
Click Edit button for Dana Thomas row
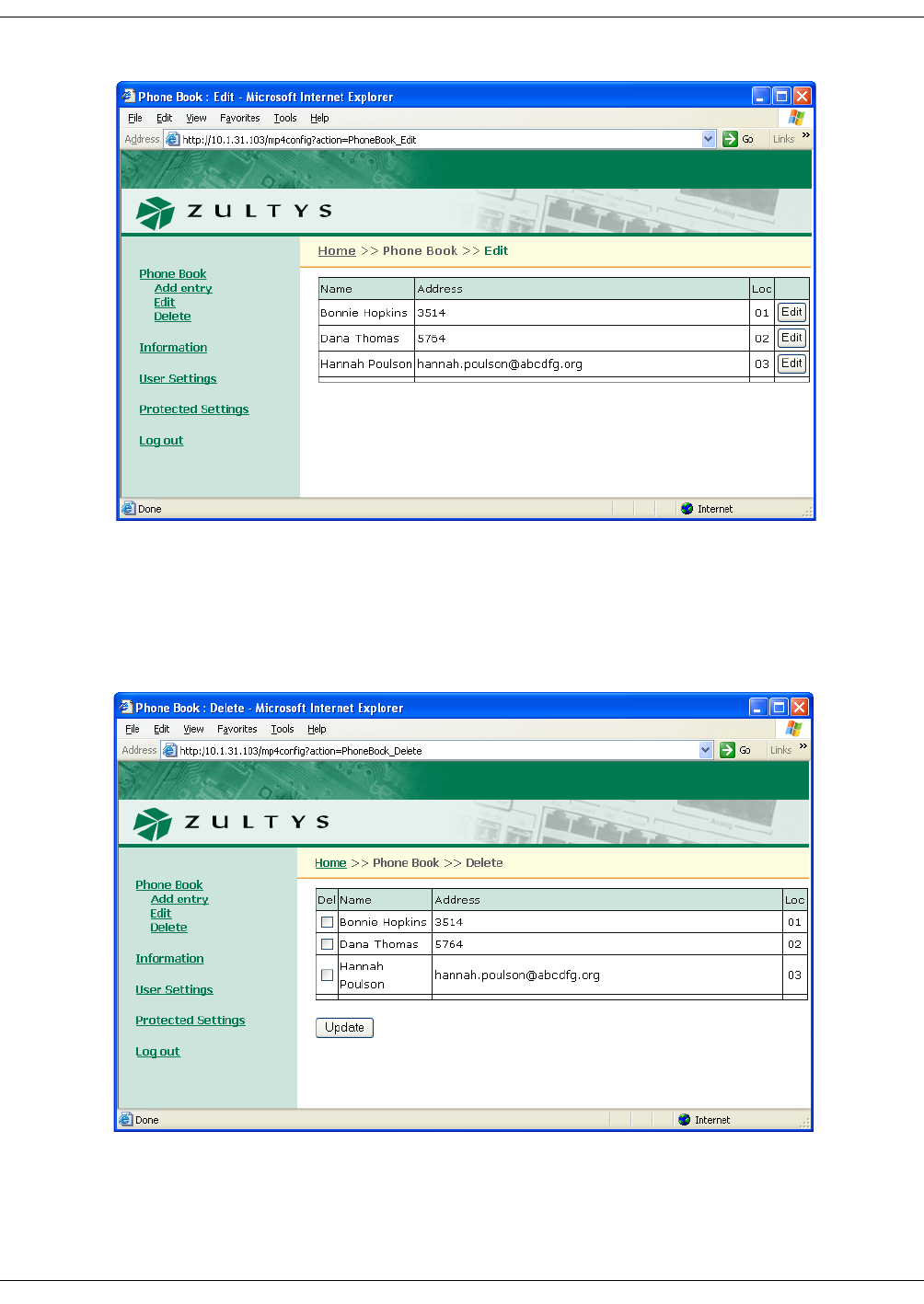tap(791, 338)
